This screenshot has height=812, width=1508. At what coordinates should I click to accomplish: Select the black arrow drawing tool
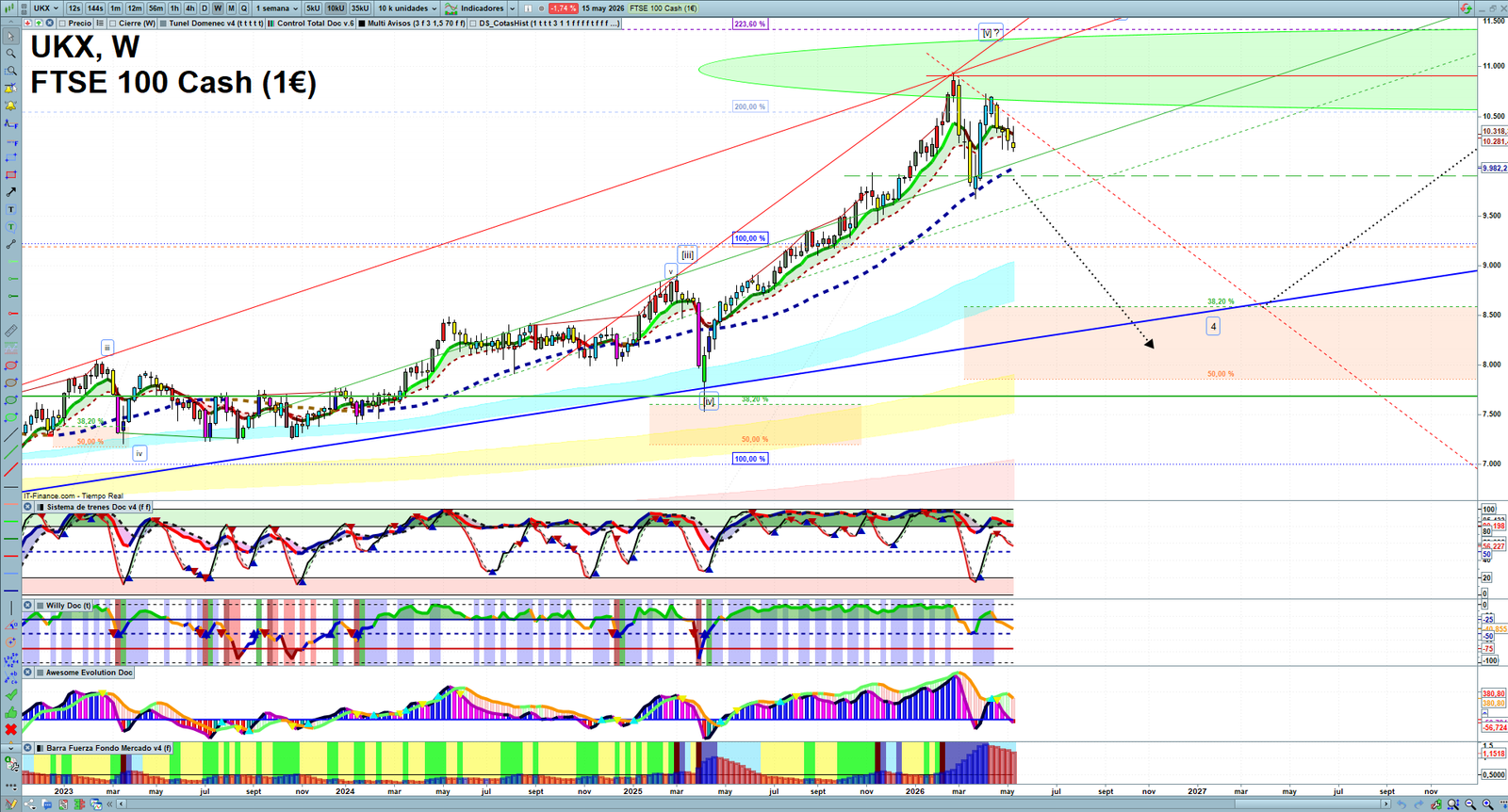point(11,192)
